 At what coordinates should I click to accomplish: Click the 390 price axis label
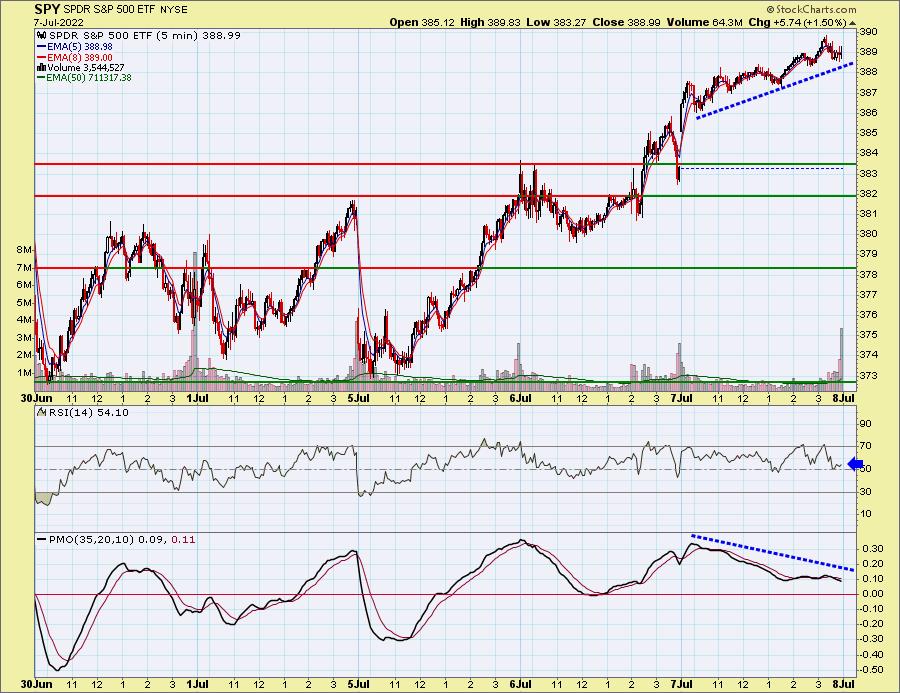point(868,32)
